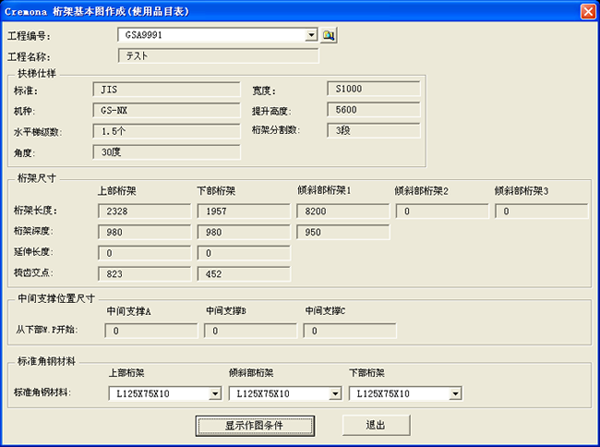Click 上部桁架 length field showing 2328
The height and width of the screenshot is (447, 600).
click(144, 211)
